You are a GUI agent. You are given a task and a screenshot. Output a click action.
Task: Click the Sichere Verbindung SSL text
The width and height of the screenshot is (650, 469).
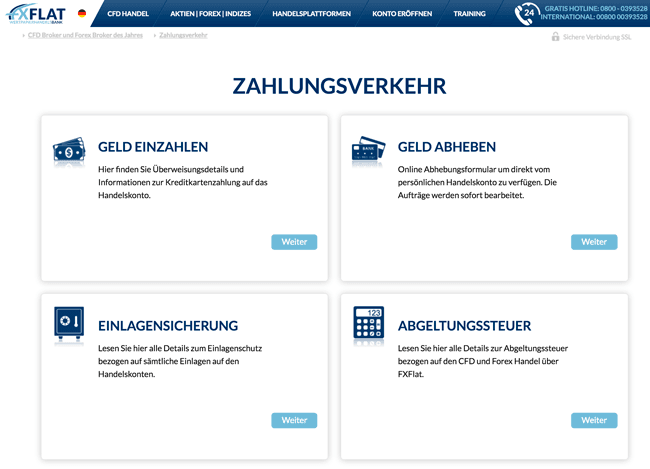tap(597, 37)
